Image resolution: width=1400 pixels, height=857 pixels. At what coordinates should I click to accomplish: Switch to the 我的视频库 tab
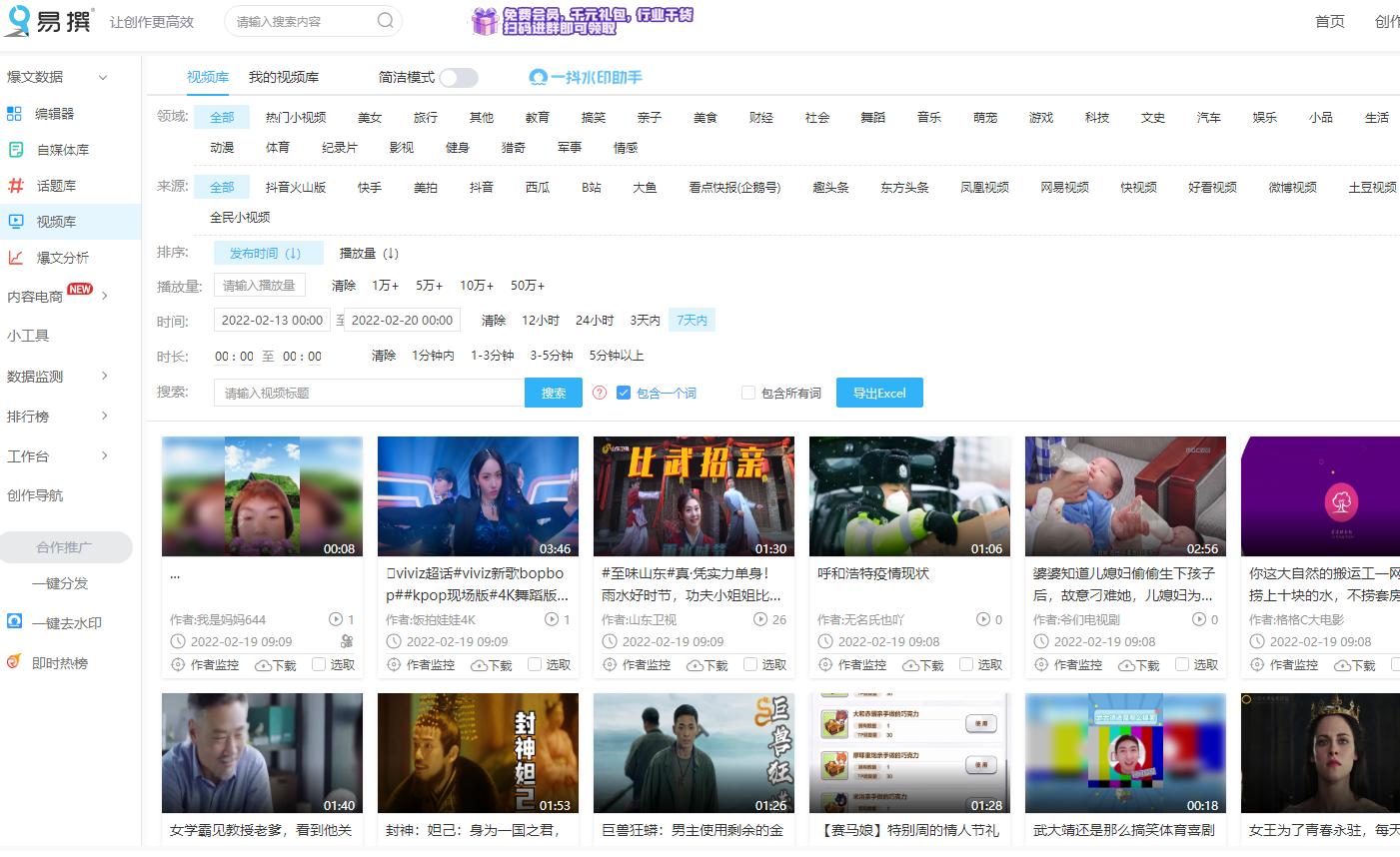tap(283, 75)
